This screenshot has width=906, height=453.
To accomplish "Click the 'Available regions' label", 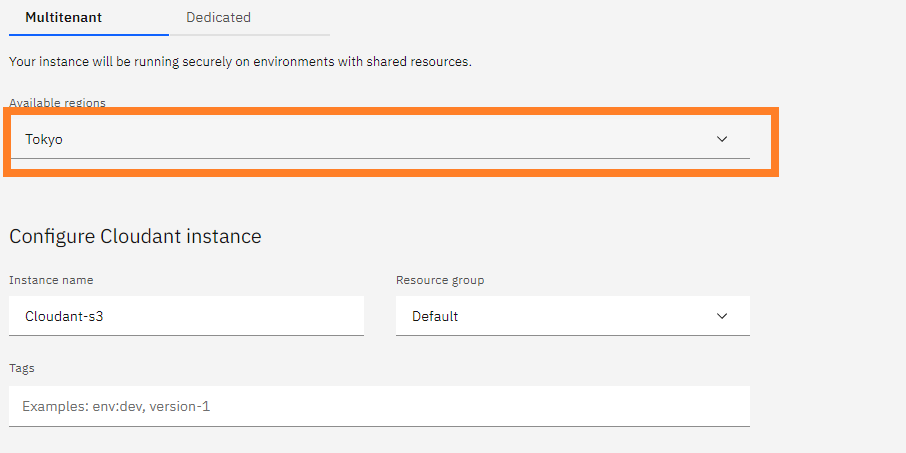I will tap(57, 103).
